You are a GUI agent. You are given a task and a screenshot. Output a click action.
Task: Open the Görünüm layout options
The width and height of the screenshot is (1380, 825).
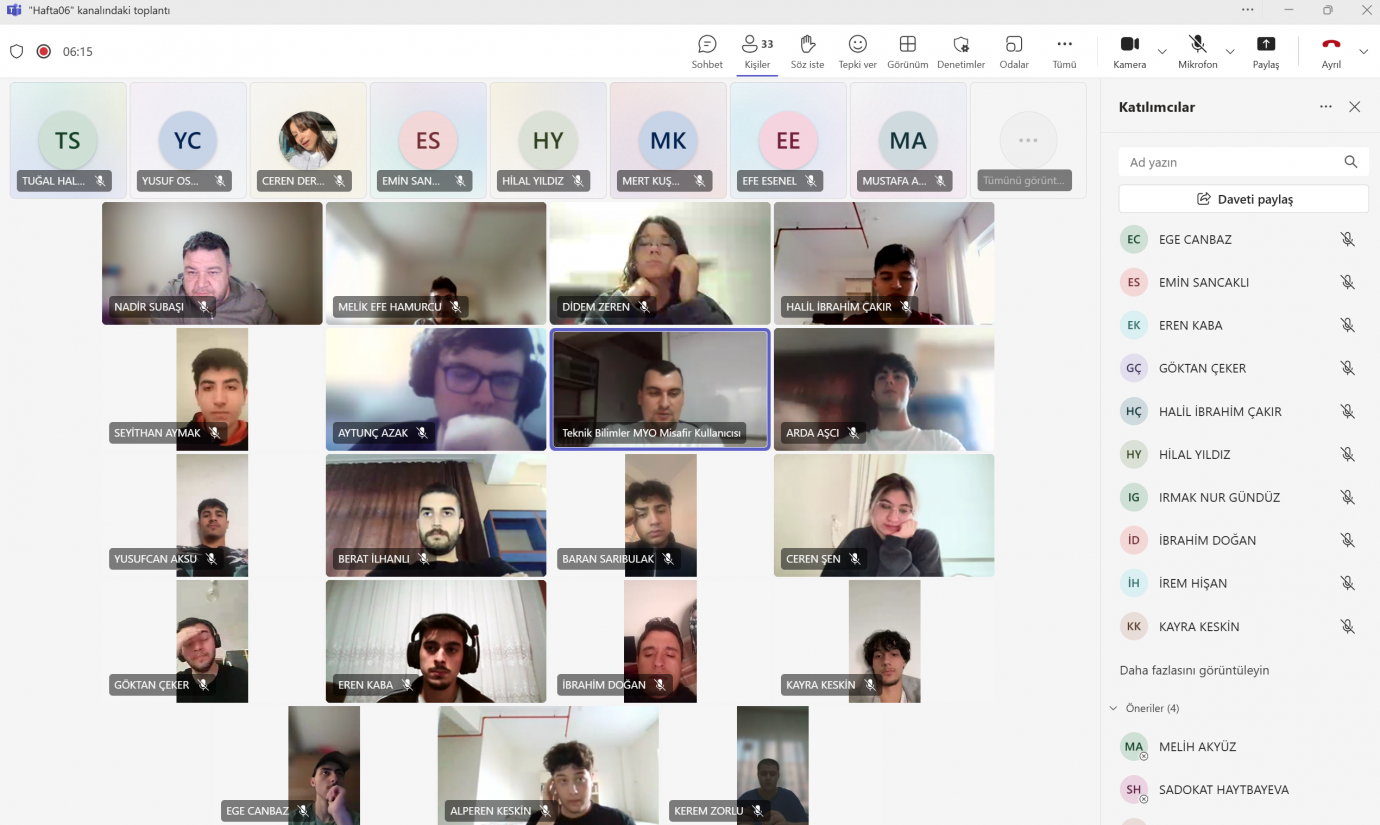click(x=907, y=52)
